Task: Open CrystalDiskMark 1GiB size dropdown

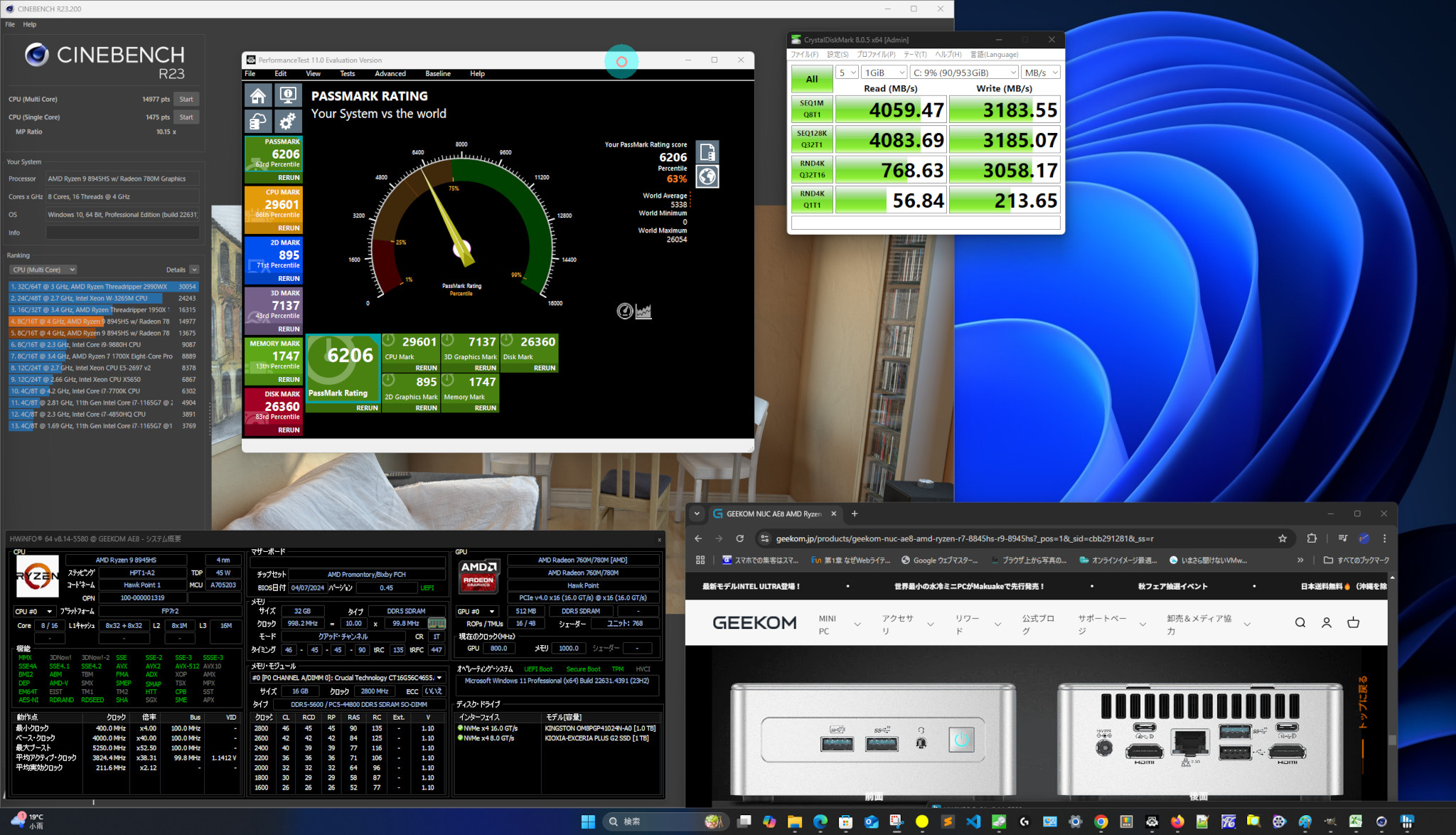Action: [x=884, y=73]
